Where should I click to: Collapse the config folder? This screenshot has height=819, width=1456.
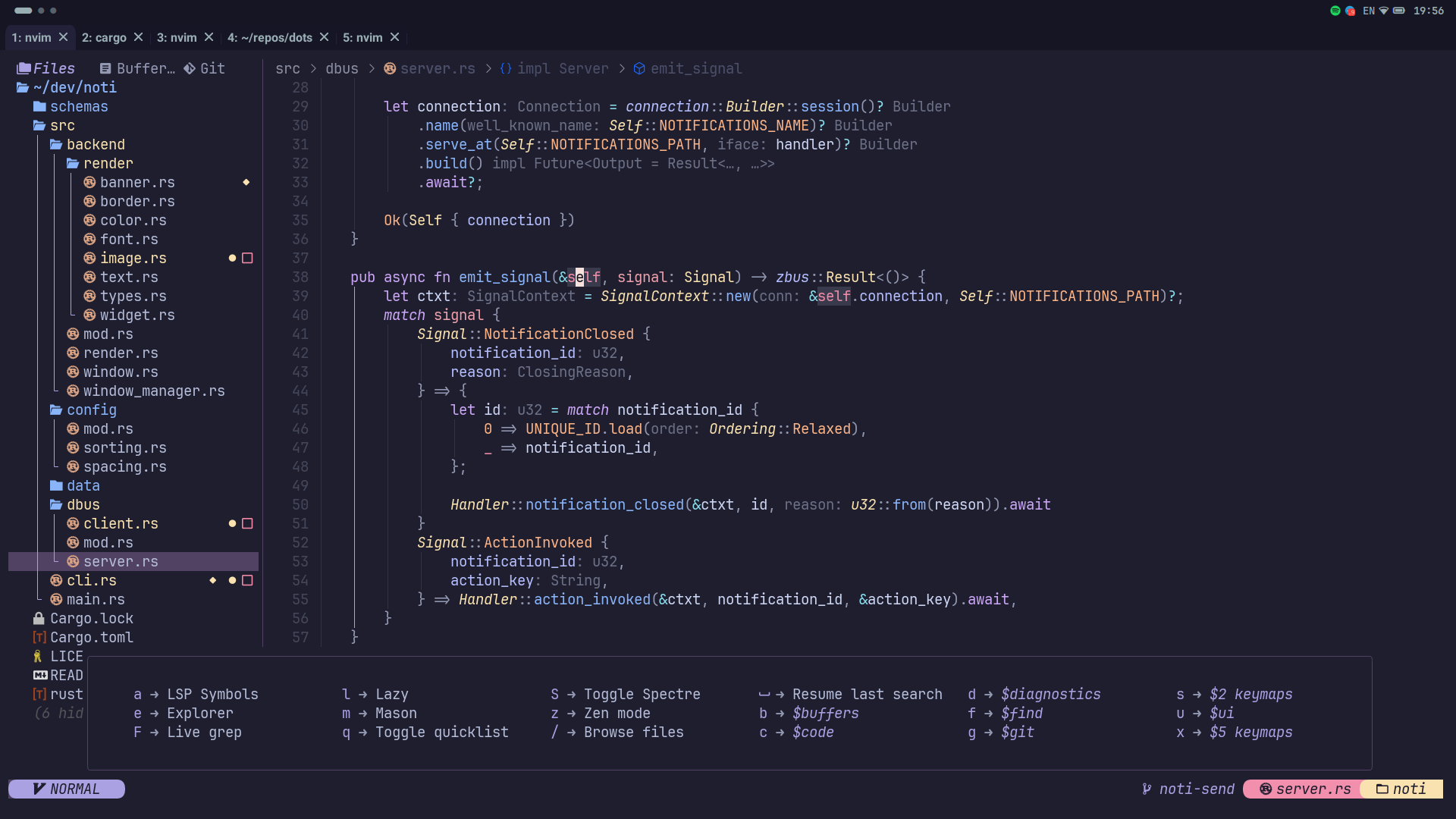pyautogui.click(x=83, y=409)
